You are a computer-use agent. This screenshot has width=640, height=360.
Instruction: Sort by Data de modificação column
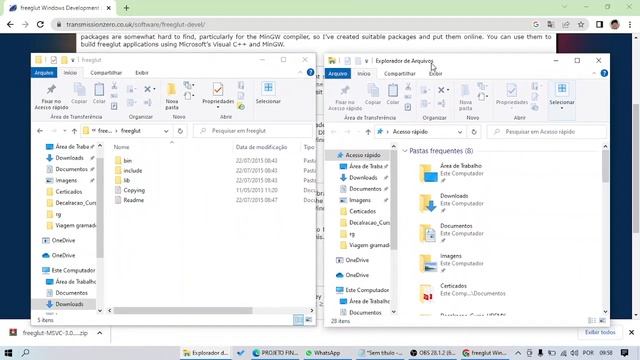click(261, 147)
